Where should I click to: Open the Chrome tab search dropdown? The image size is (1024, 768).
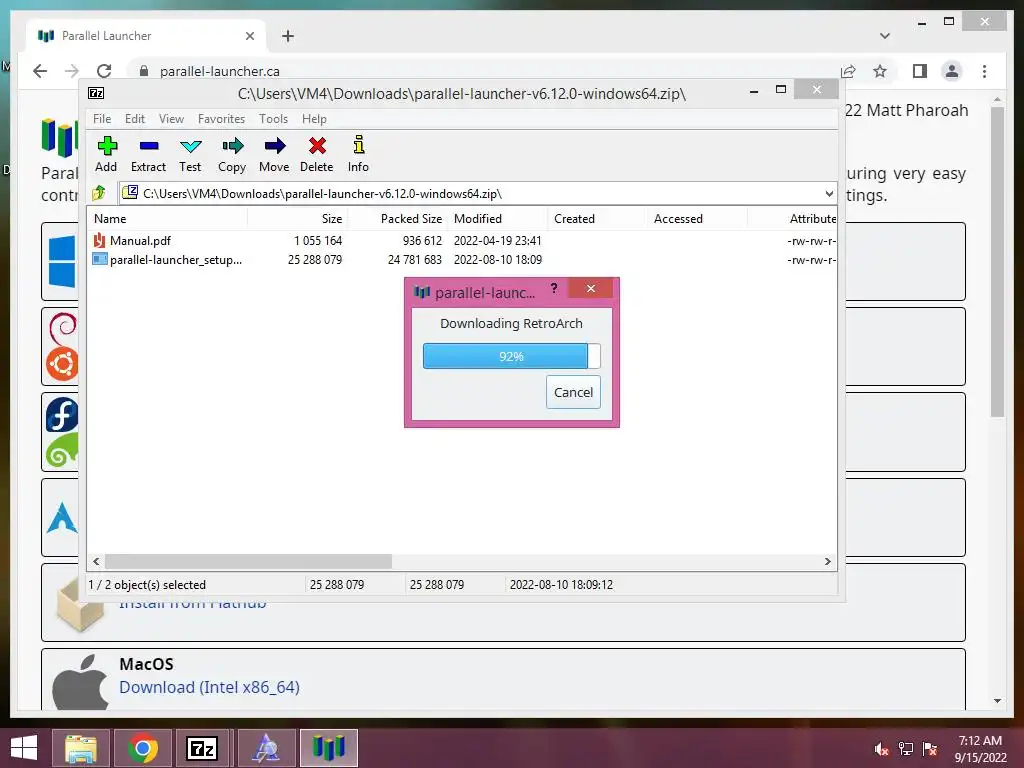click(x=885, y=36)
